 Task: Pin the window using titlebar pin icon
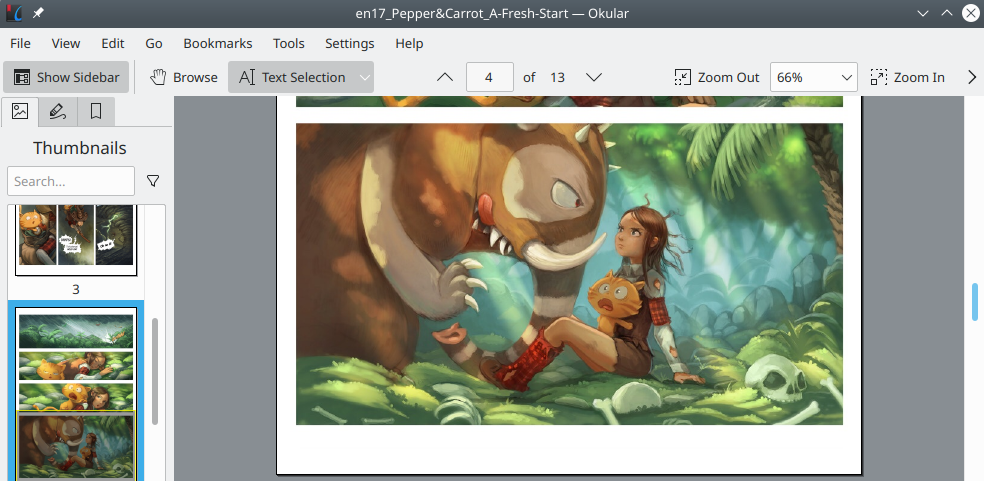coord(38,13)
